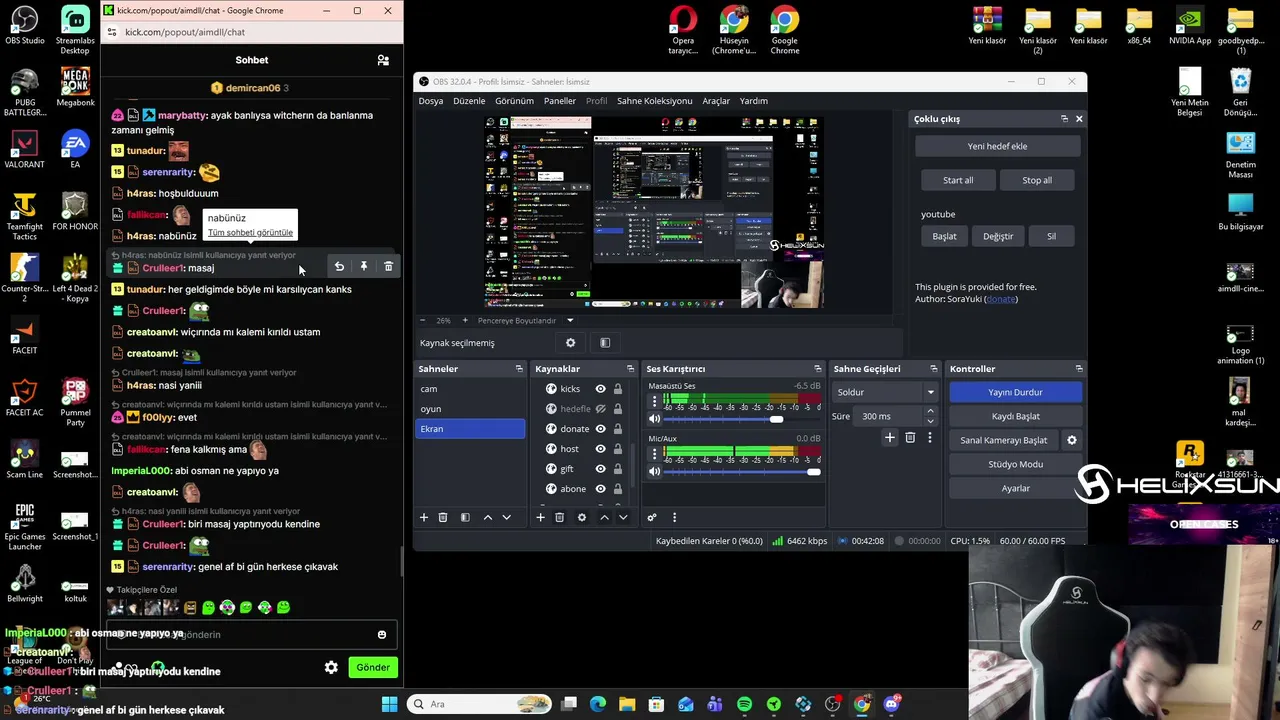Delete the selected scene with the Sahneler trash icon
The image size is (1280, 720).
(x=443, y=517)
